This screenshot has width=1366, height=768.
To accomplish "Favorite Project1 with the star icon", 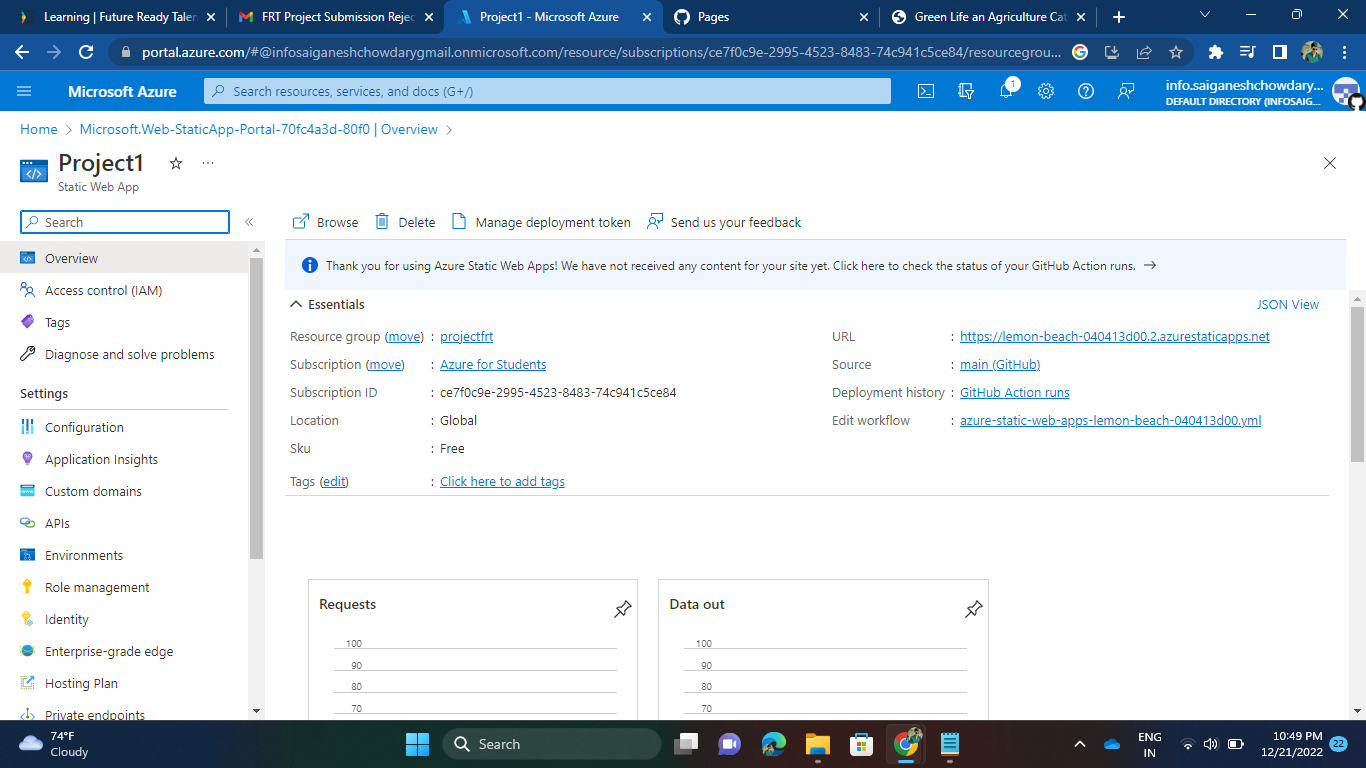I will click(x=176, y=163).
